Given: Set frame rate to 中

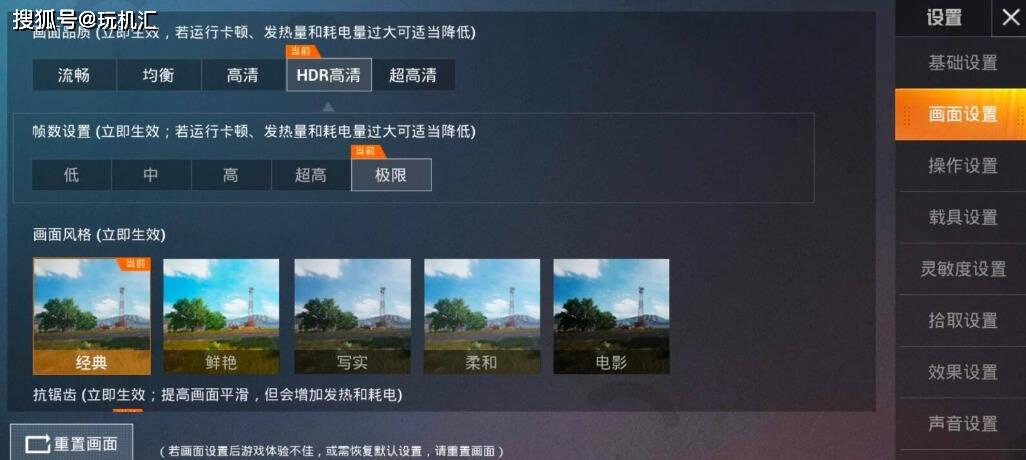Looking at the screenshot, I should click(x=151, y=175).
